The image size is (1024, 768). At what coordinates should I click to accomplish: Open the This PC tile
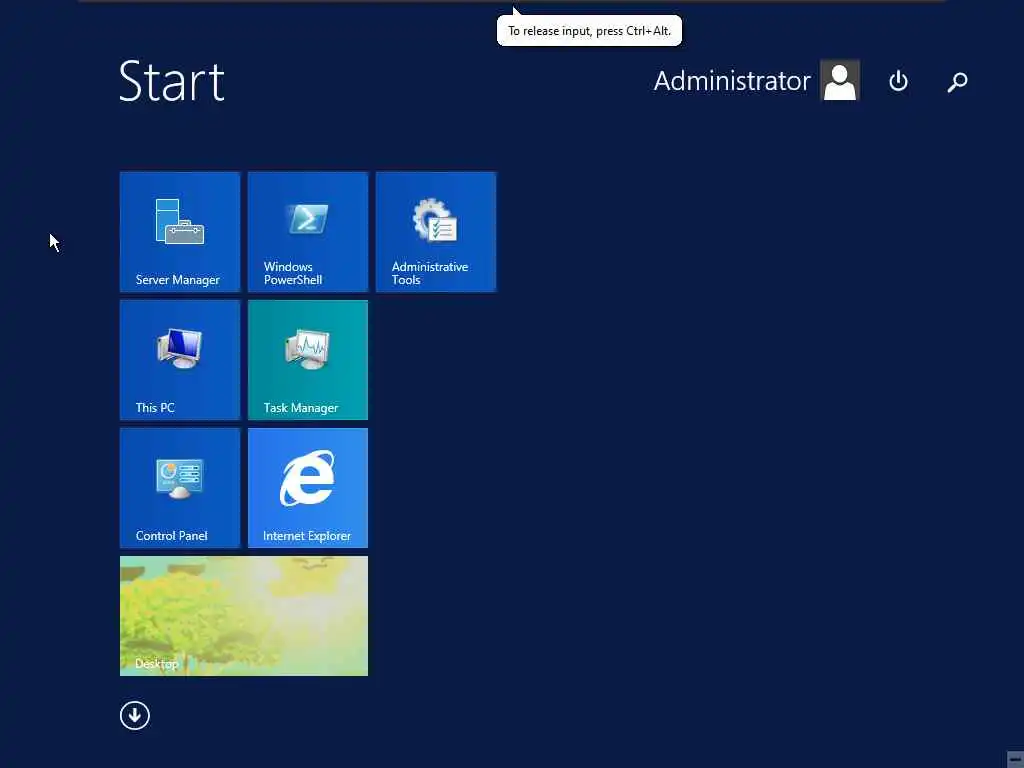coord(180,360)
